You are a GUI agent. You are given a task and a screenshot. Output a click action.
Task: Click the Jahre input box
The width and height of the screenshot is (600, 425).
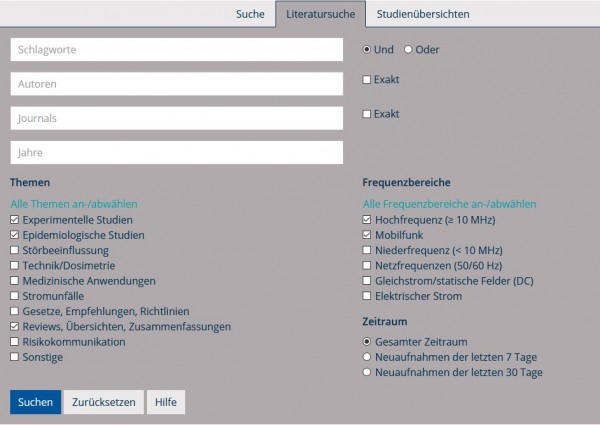tap(177, 153)
